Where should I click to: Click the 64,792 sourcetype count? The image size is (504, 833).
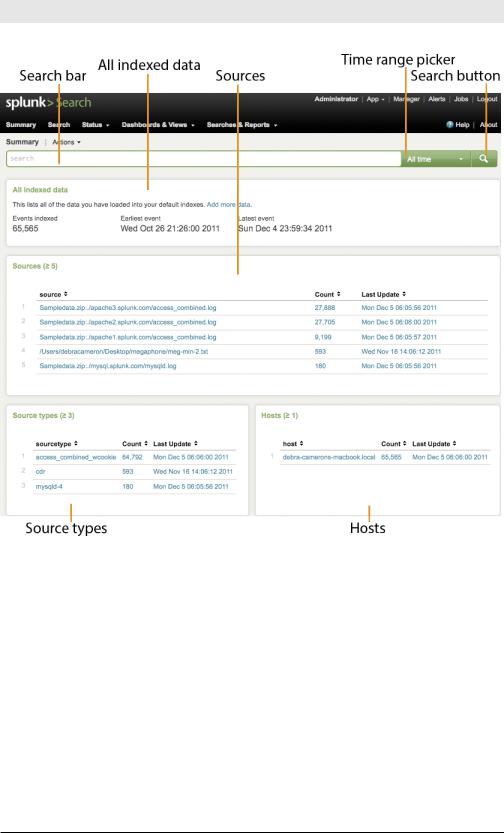133,457
